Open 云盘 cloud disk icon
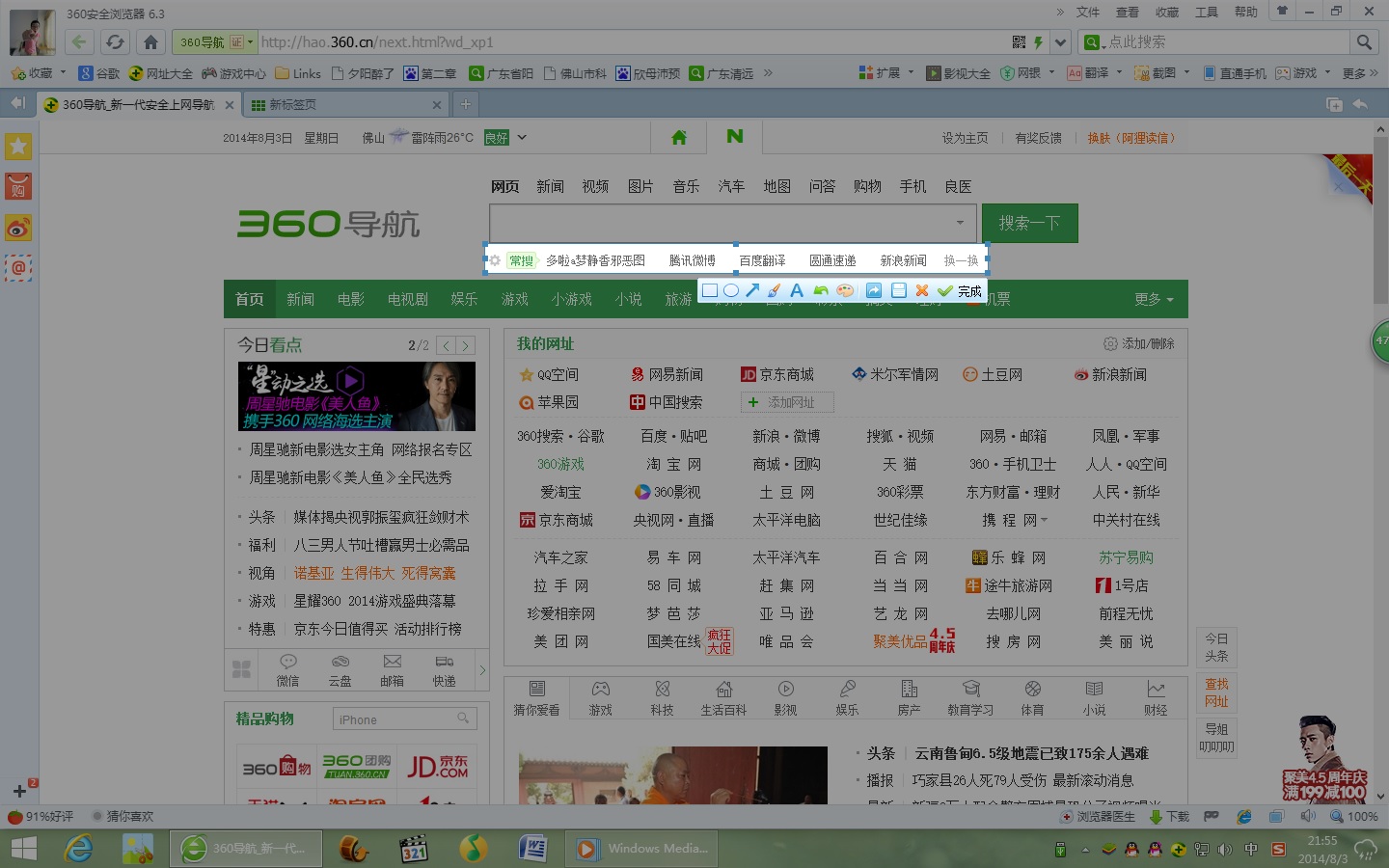Image resolution: width=1389 pixels, height=868 pixels. pyautogui.click(x=340, y=670)
